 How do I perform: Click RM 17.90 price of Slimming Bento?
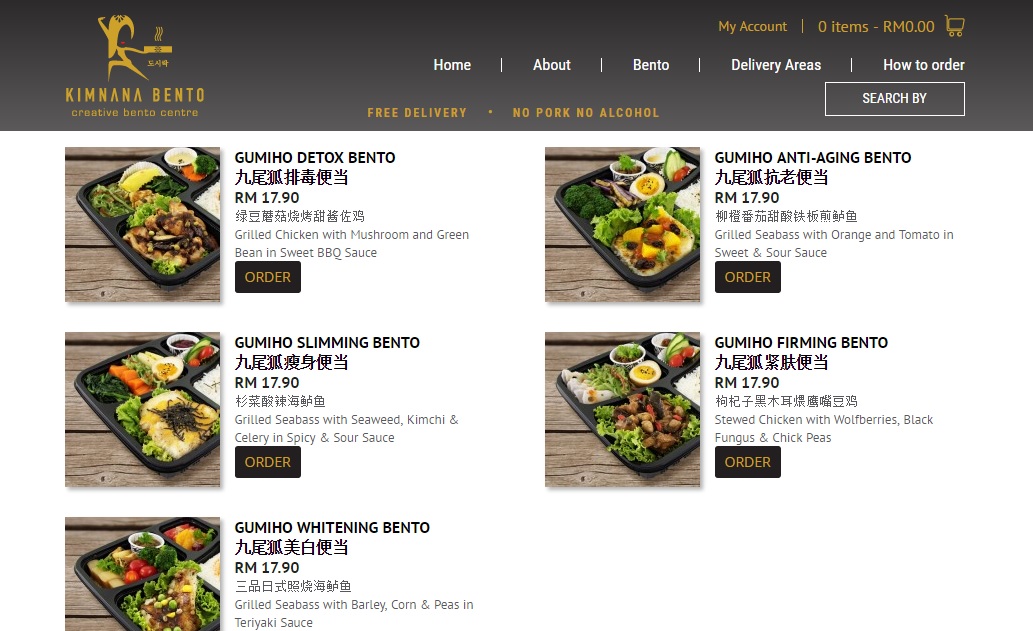click(267, 383)
